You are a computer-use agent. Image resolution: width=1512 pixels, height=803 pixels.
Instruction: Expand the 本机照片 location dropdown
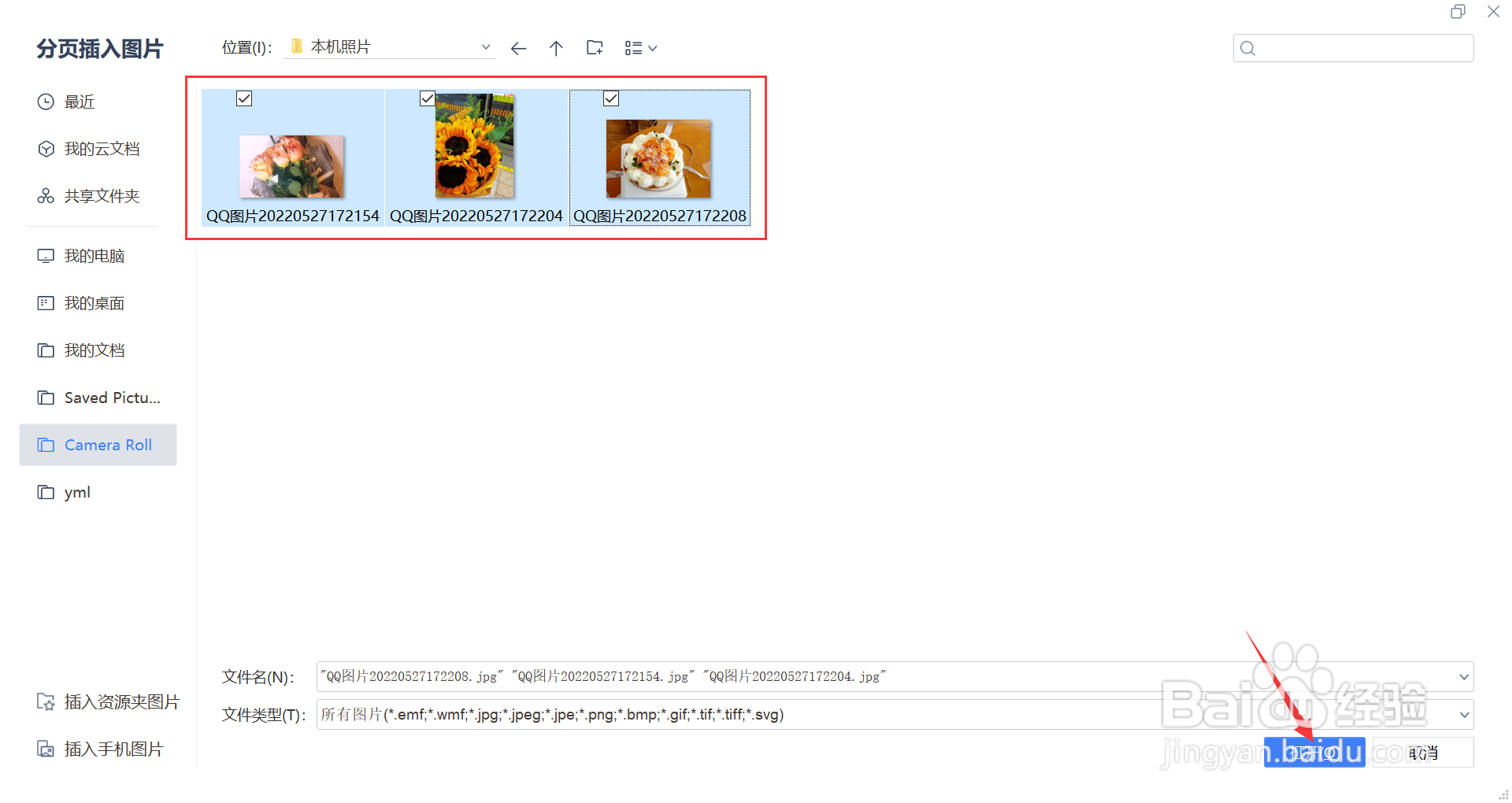click(486, 47)
